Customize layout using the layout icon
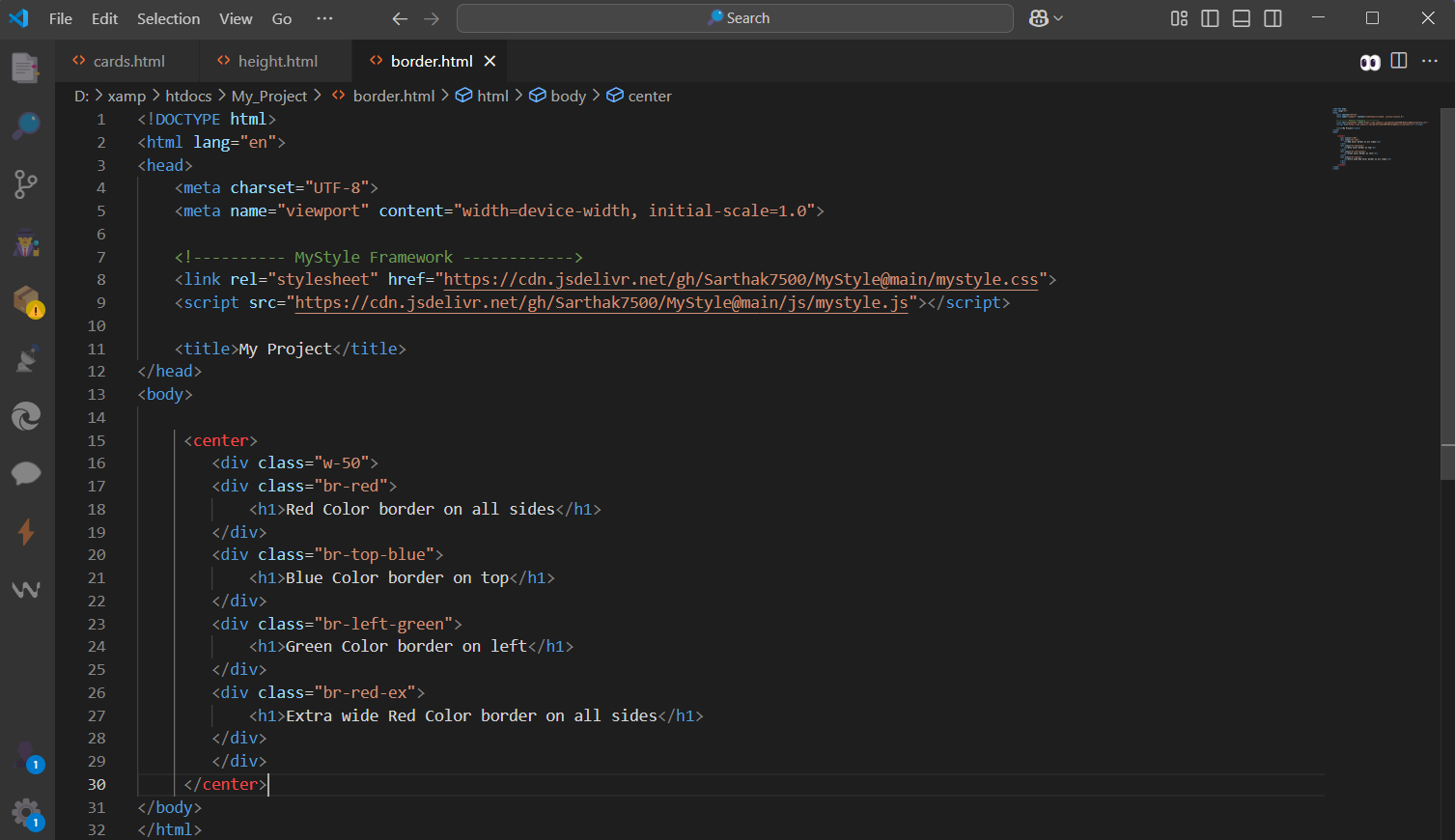The height and width of the screenshot is (840, 1455). point(1179,18)
